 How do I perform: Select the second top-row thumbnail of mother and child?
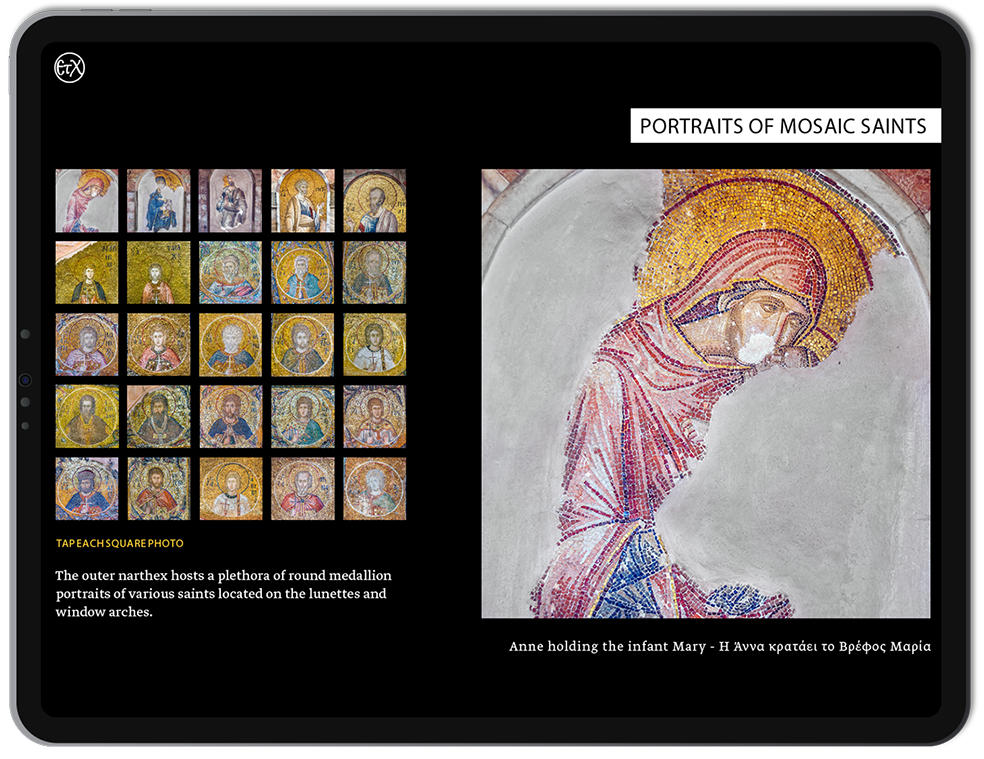(158, 200)
